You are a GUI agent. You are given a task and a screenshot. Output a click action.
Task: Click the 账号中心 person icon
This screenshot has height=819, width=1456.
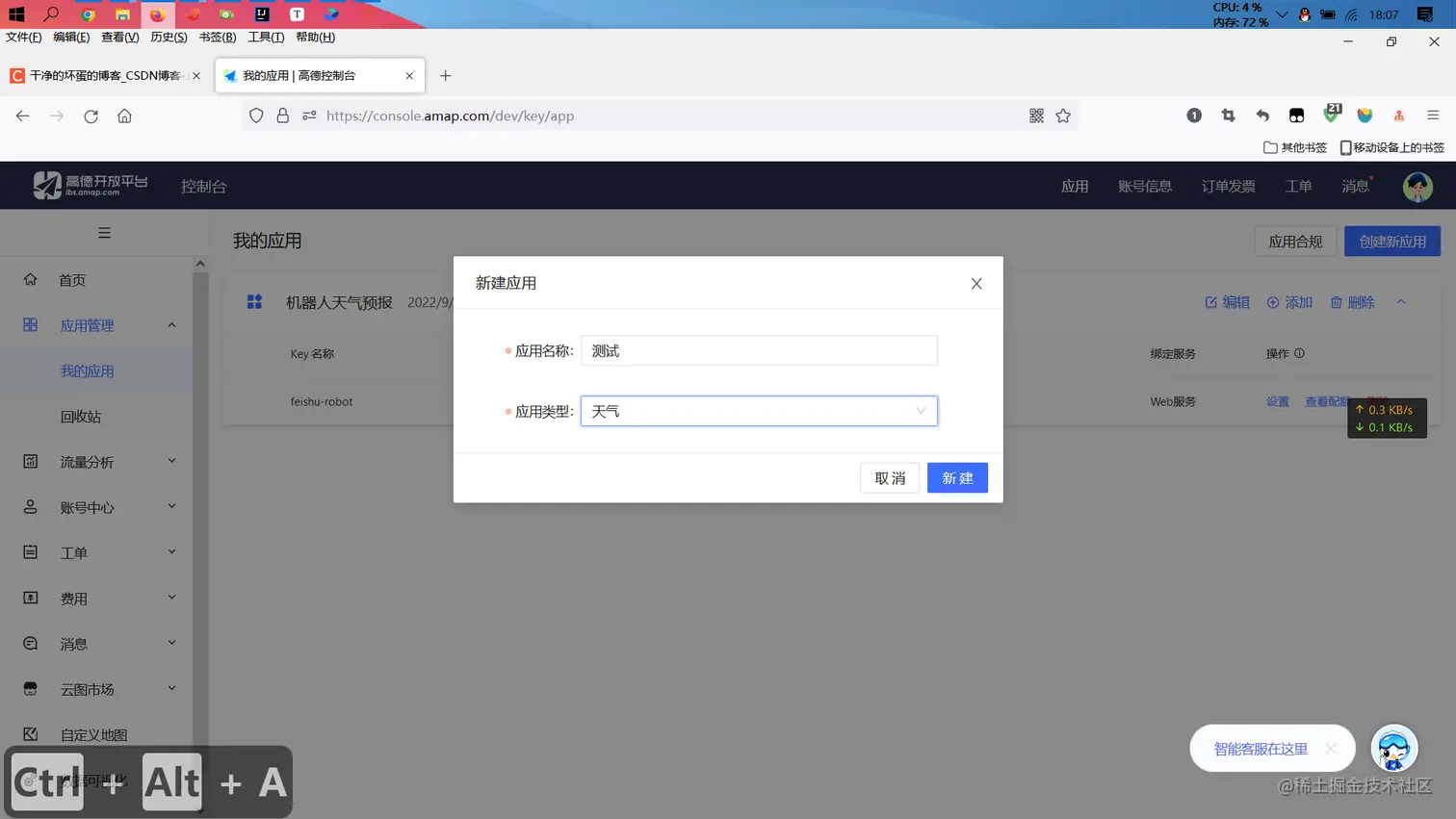coord(30,506)
